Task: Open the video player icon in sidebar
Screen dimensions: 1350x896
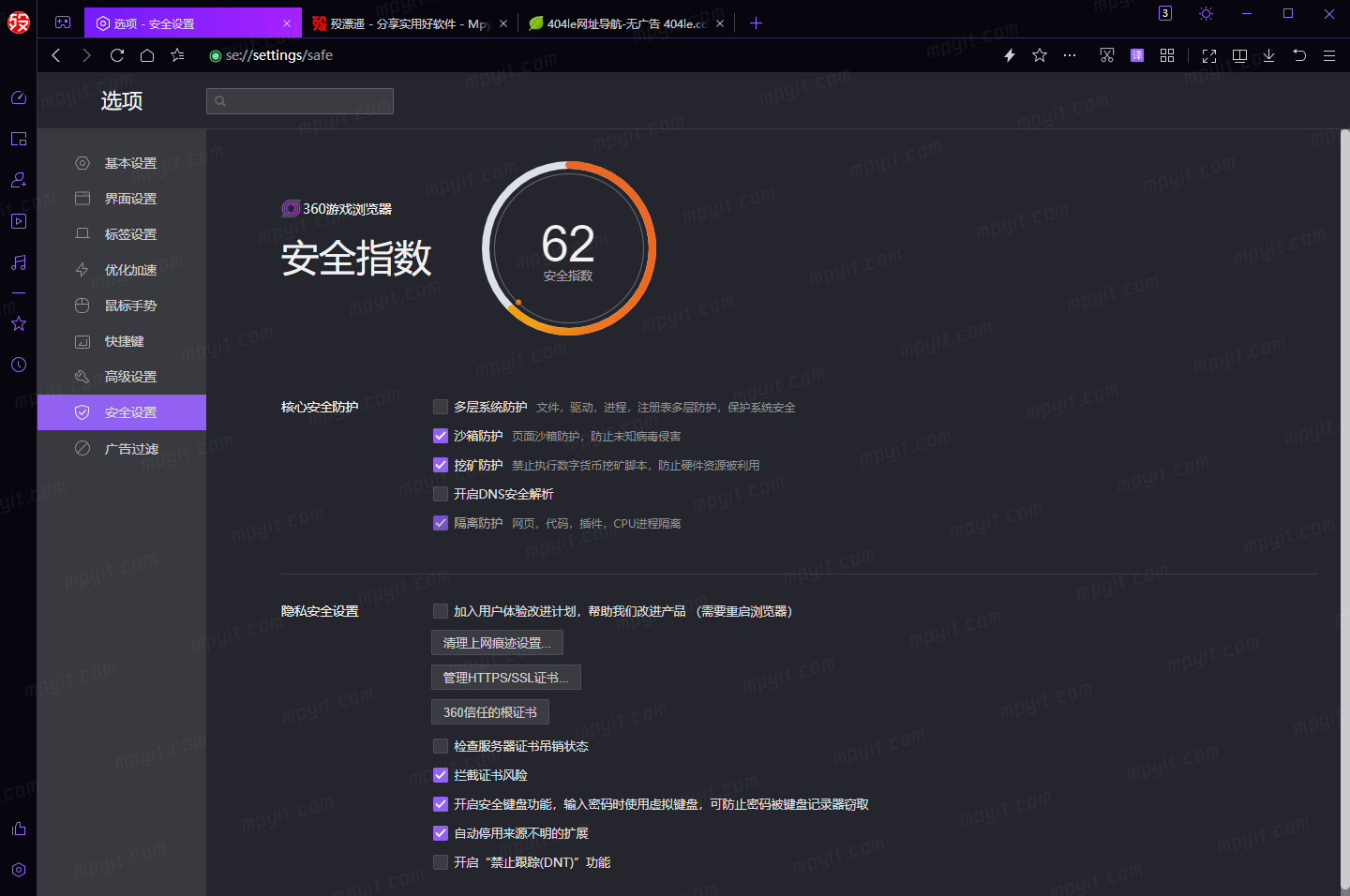Action: point(19,221)
